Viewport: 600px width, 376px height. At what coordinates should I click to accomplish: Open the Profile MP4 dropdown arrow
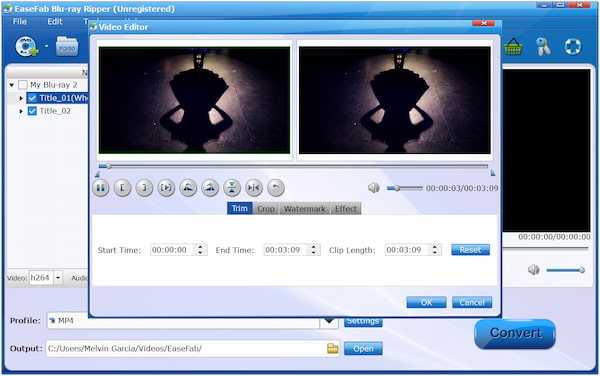tap(329, 321)
